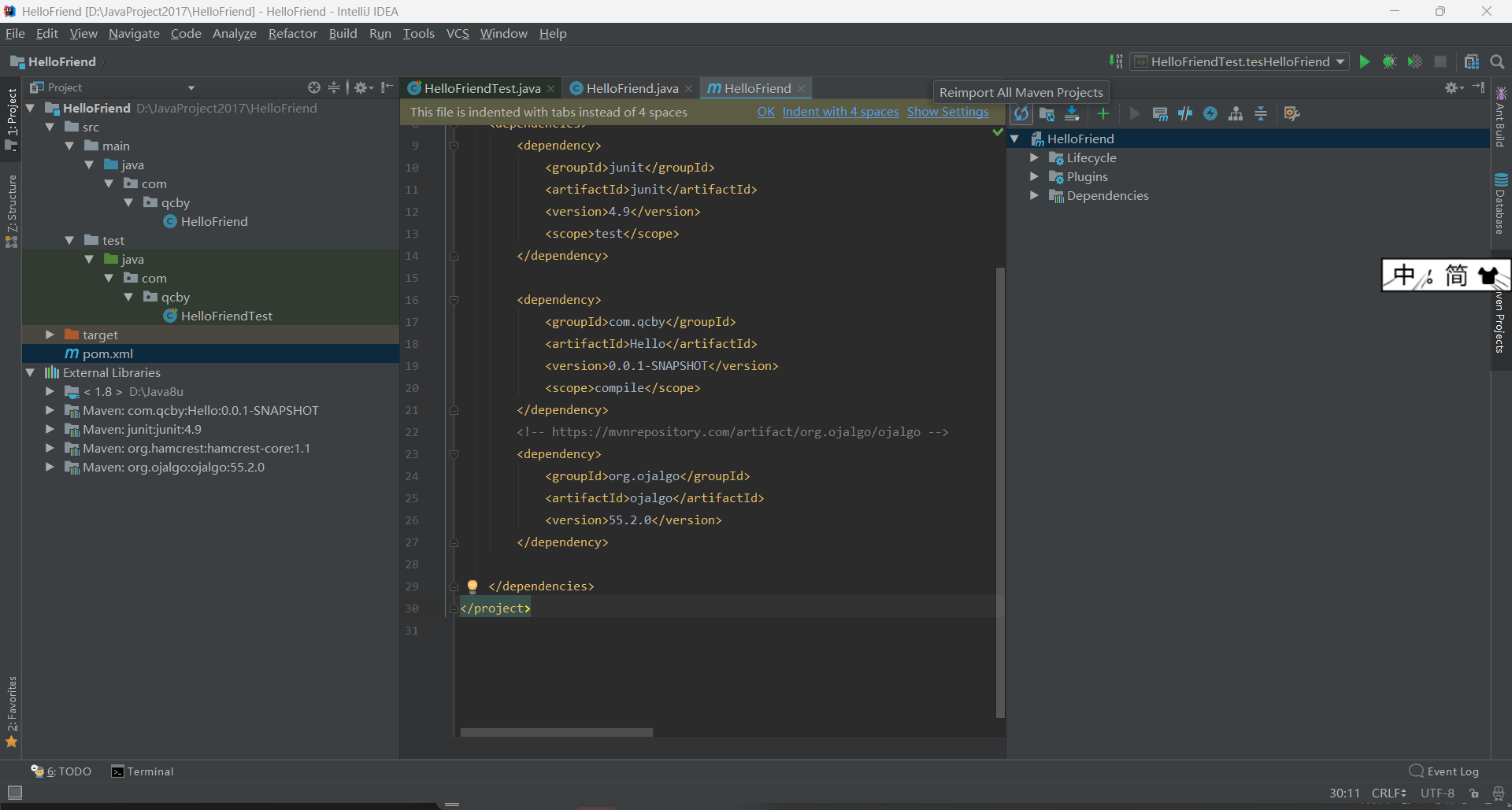Click Run Maven Build play icon
Screen dimensions: 1512x810
tap(1135, 114)
